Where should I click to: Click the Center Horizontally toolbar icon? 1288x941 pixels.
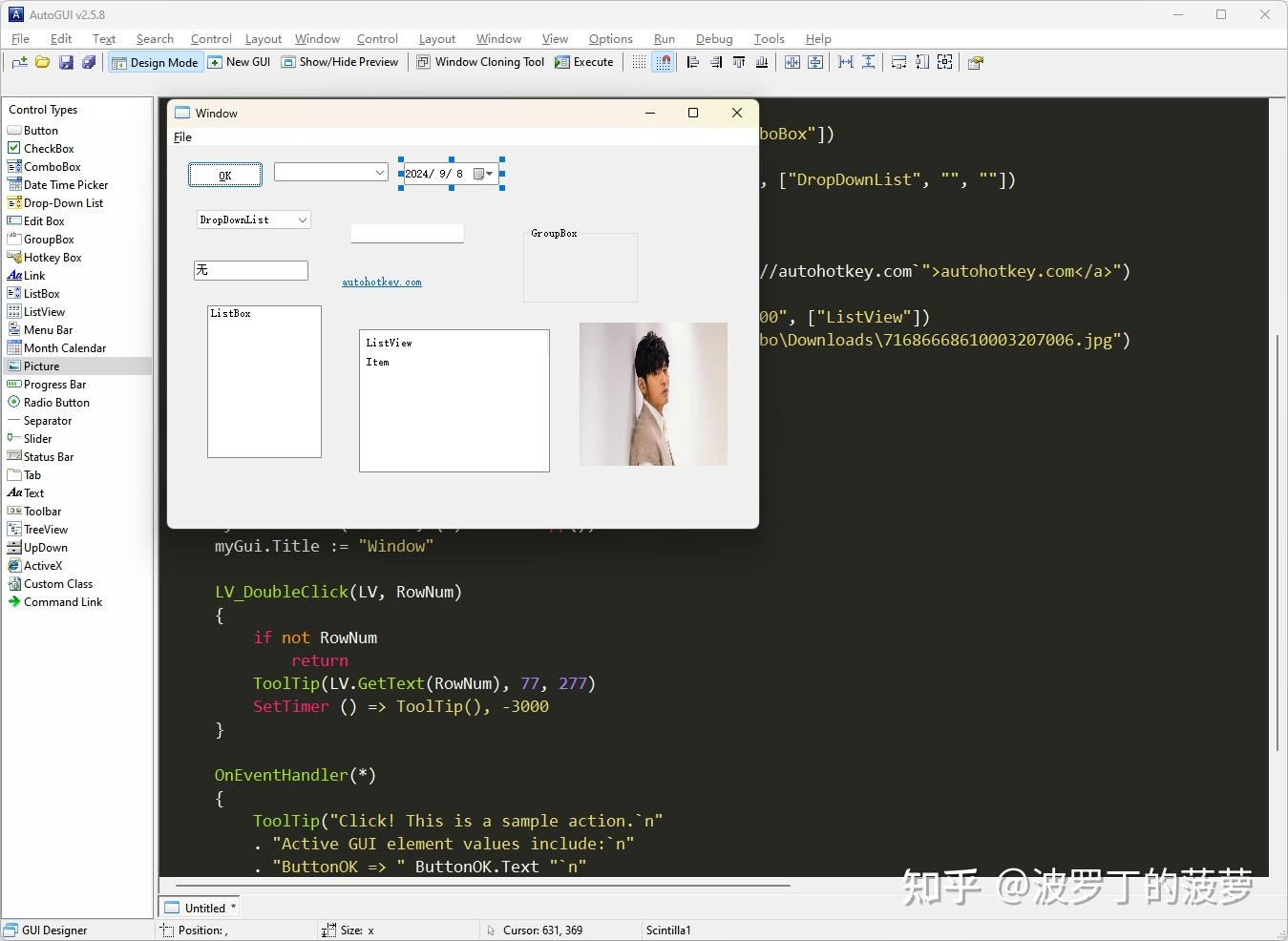792,62
